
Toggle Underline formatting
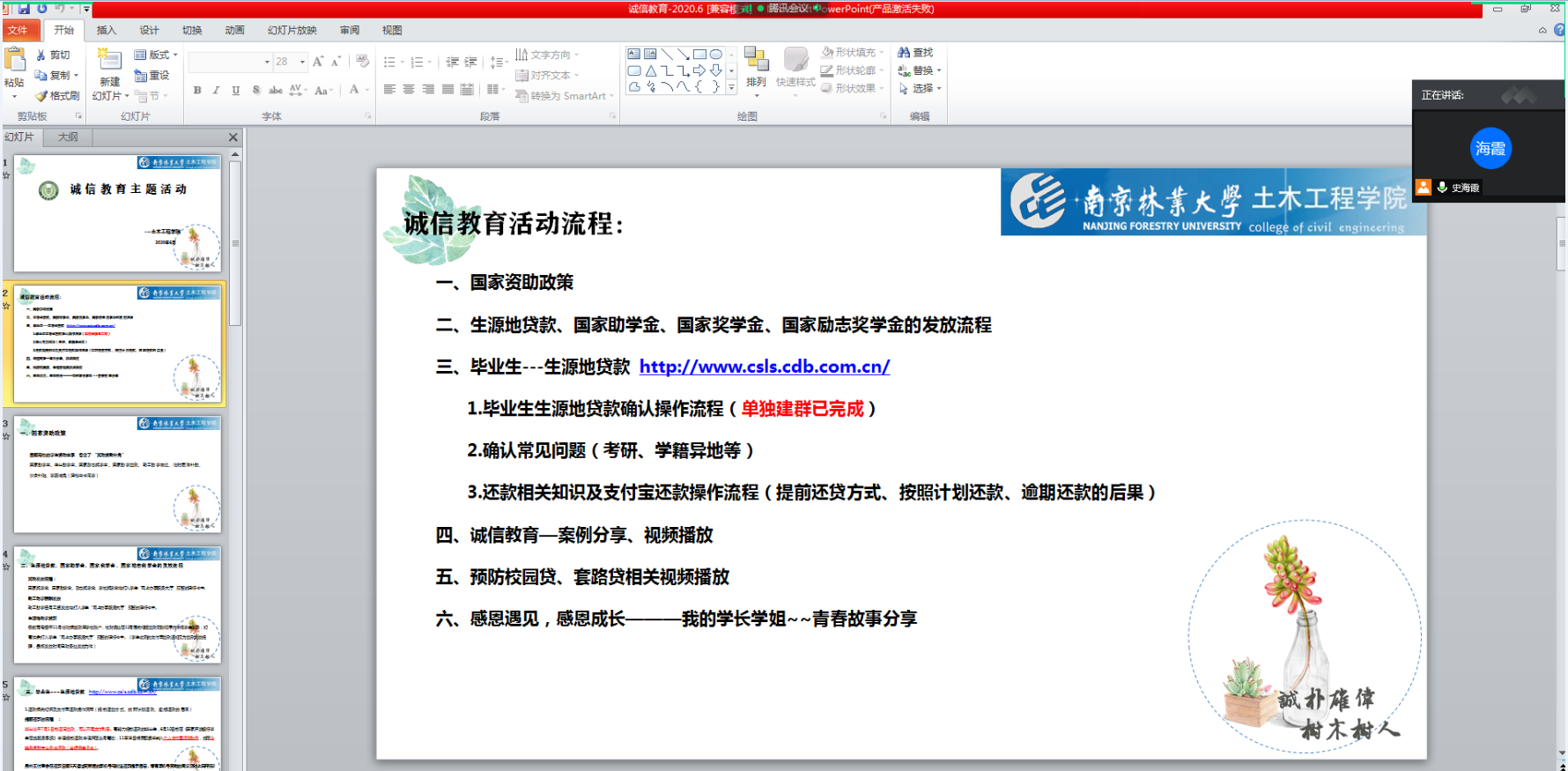tap(235, 90)
